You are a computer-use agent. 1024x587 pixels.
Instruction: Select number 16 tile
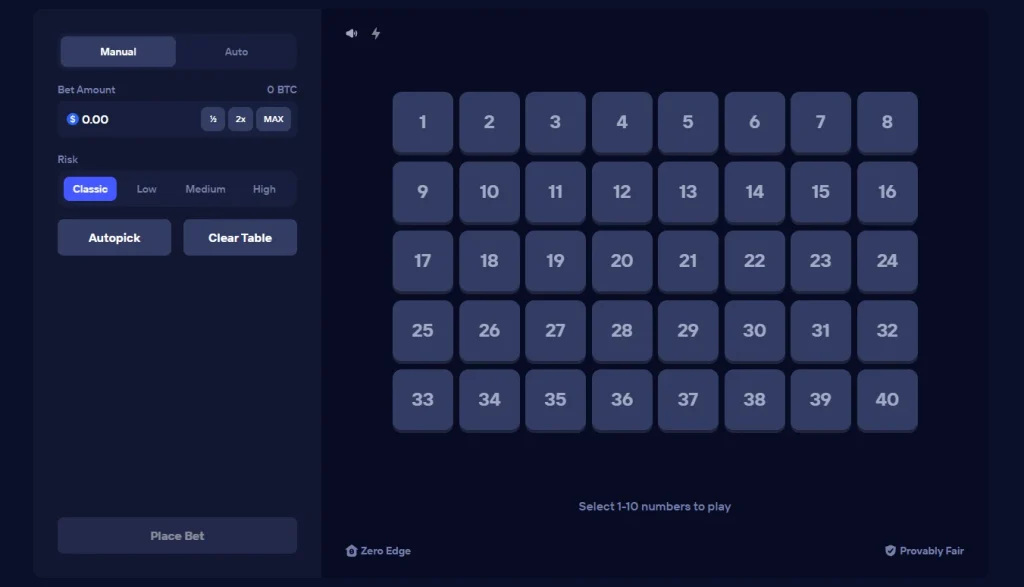click(887, 192)
